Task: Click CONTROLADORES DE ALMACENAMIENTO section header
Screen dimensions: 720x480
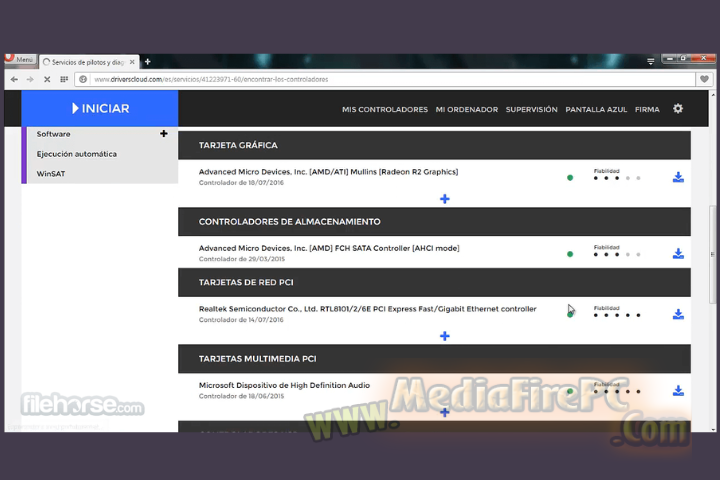Action: tap(434, 222)
